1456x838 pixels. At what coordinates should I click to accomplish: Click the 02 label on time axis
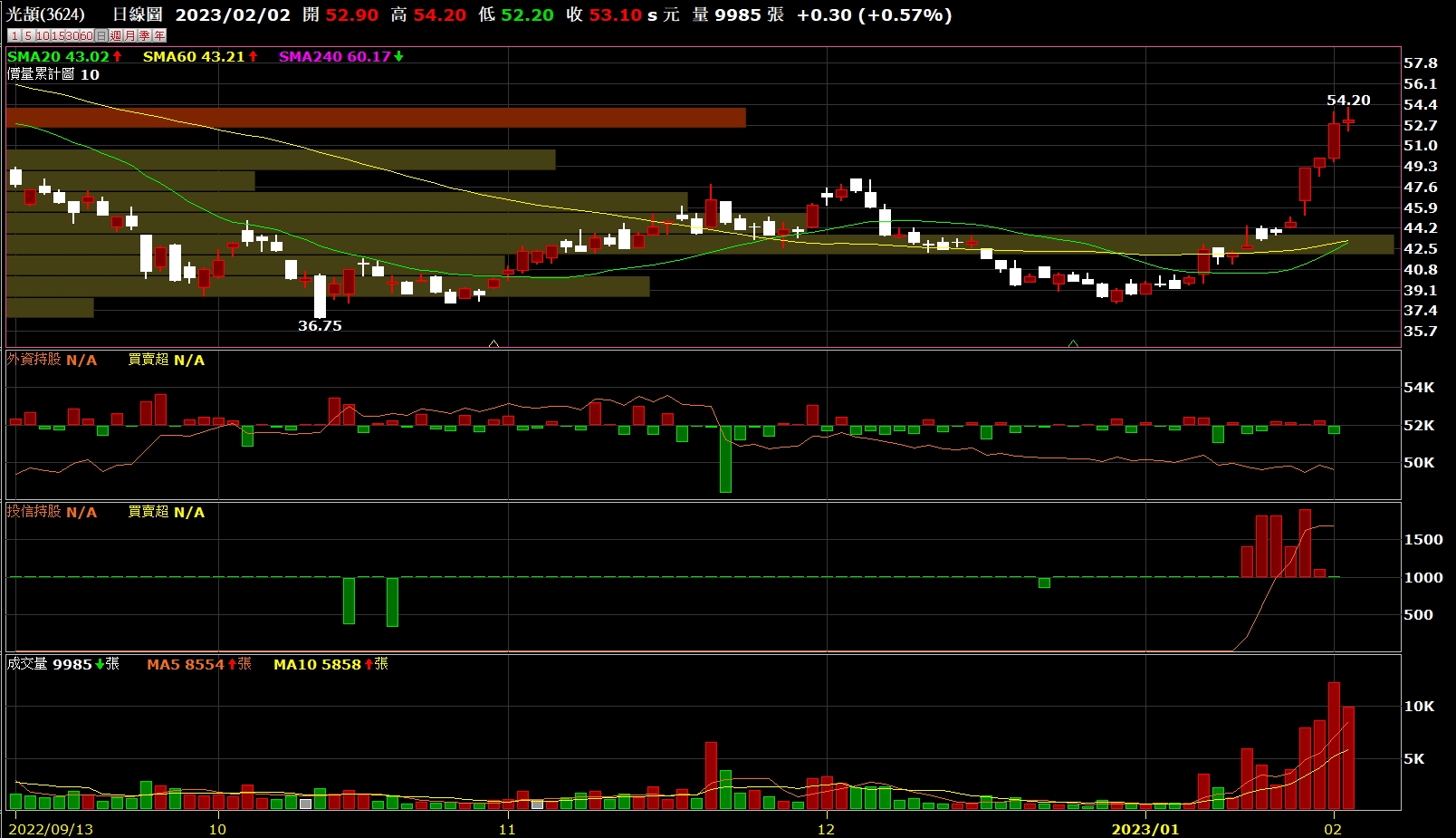(x=1332, y=829)
